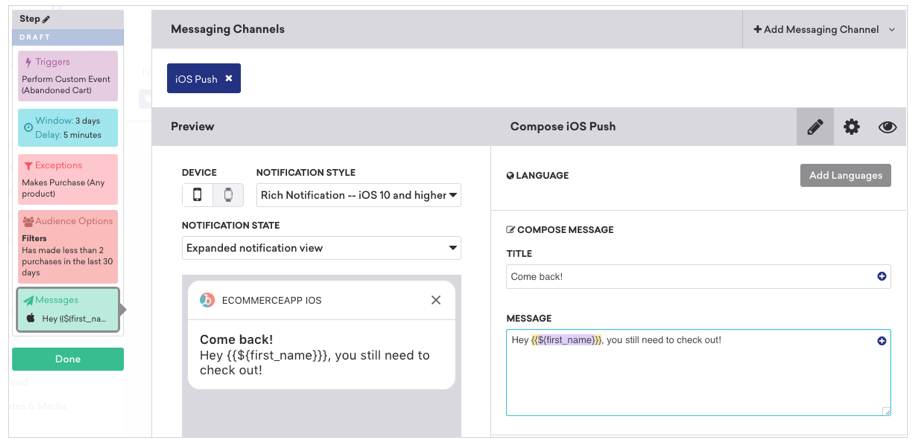Click the Done button

(x=68, y=359)
